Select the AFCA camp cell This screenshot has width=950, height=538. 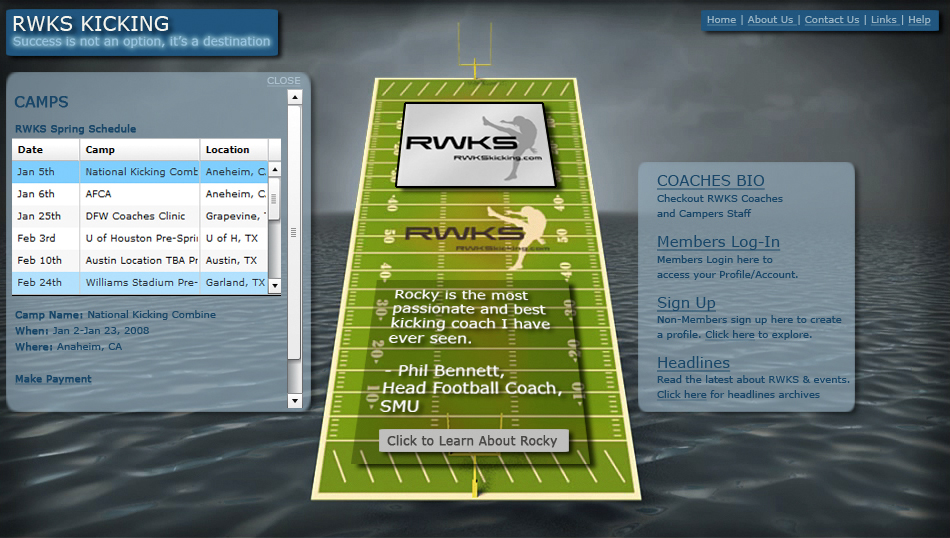pyautogui.click(x=139, y=194)
